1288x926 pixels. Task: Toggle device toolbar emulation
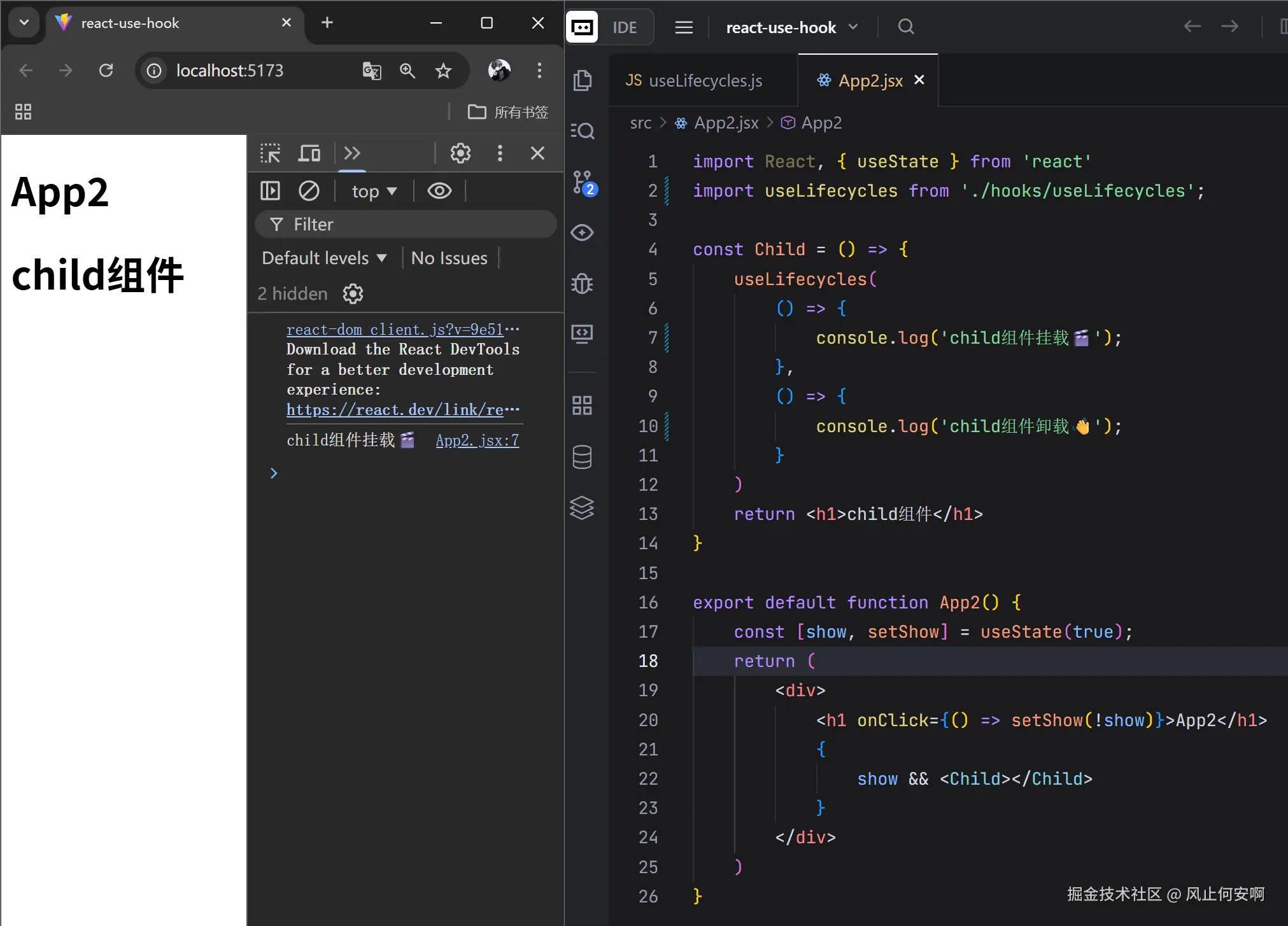[309, 153]
